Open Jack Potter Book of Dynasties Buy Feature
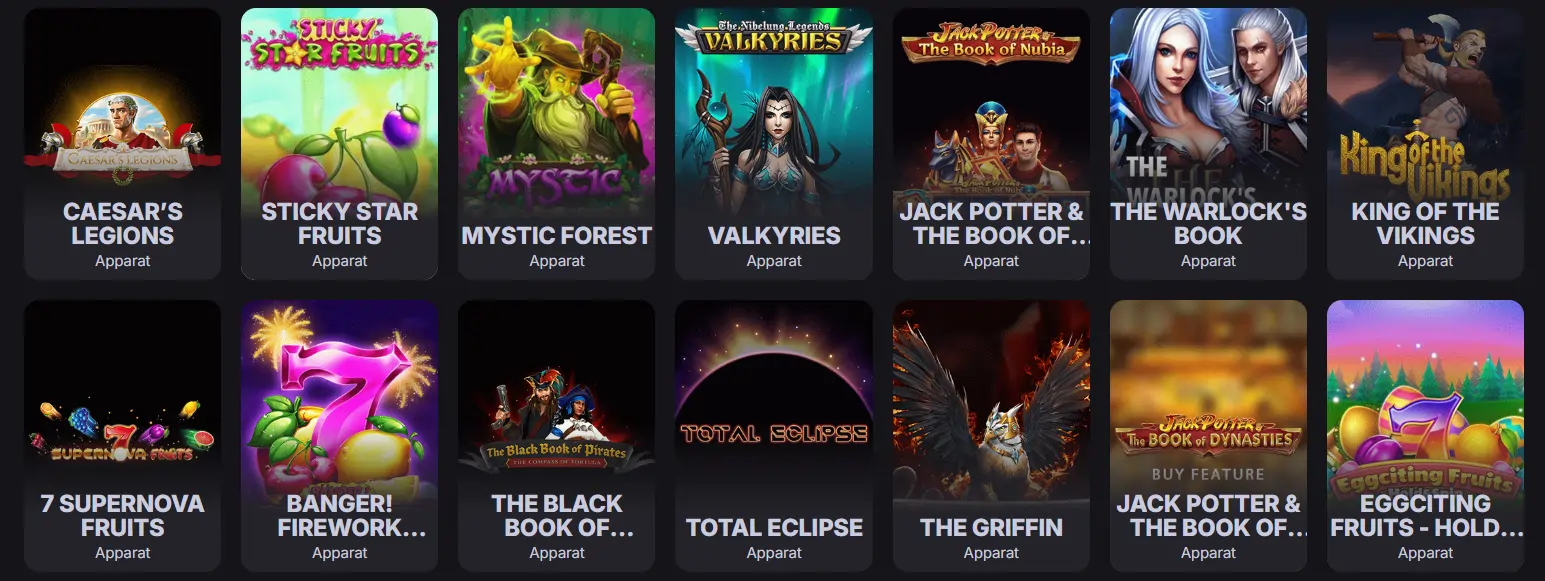Viewport: 1545px width, 581px height. pos(1208,436)
